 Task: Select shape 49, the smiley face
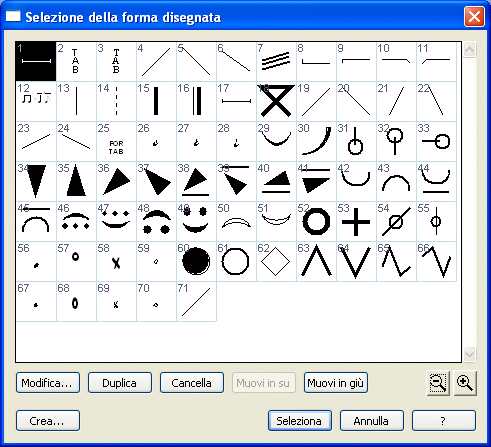click(x=196, y=221)
